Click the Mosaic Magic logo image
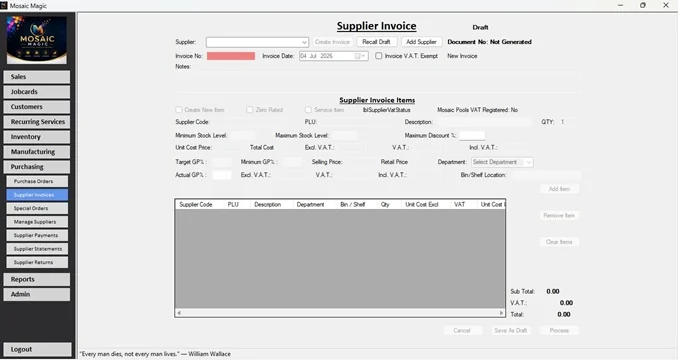 (x=37, y=40)
